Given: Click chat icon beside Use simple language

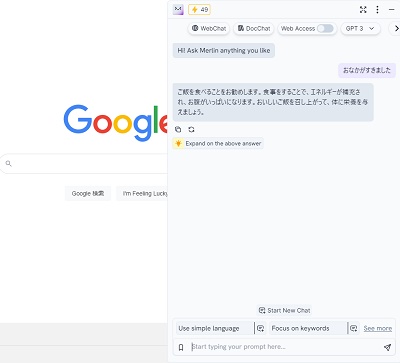Looking at the screenshot, I should (x=261, y=328).
